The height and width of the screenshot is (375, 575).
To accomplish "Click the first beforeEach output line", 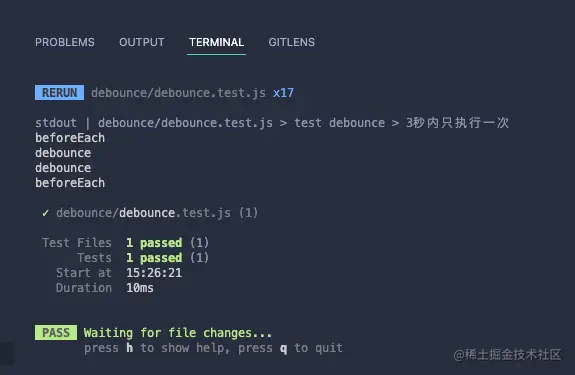I will coord(70,138).
